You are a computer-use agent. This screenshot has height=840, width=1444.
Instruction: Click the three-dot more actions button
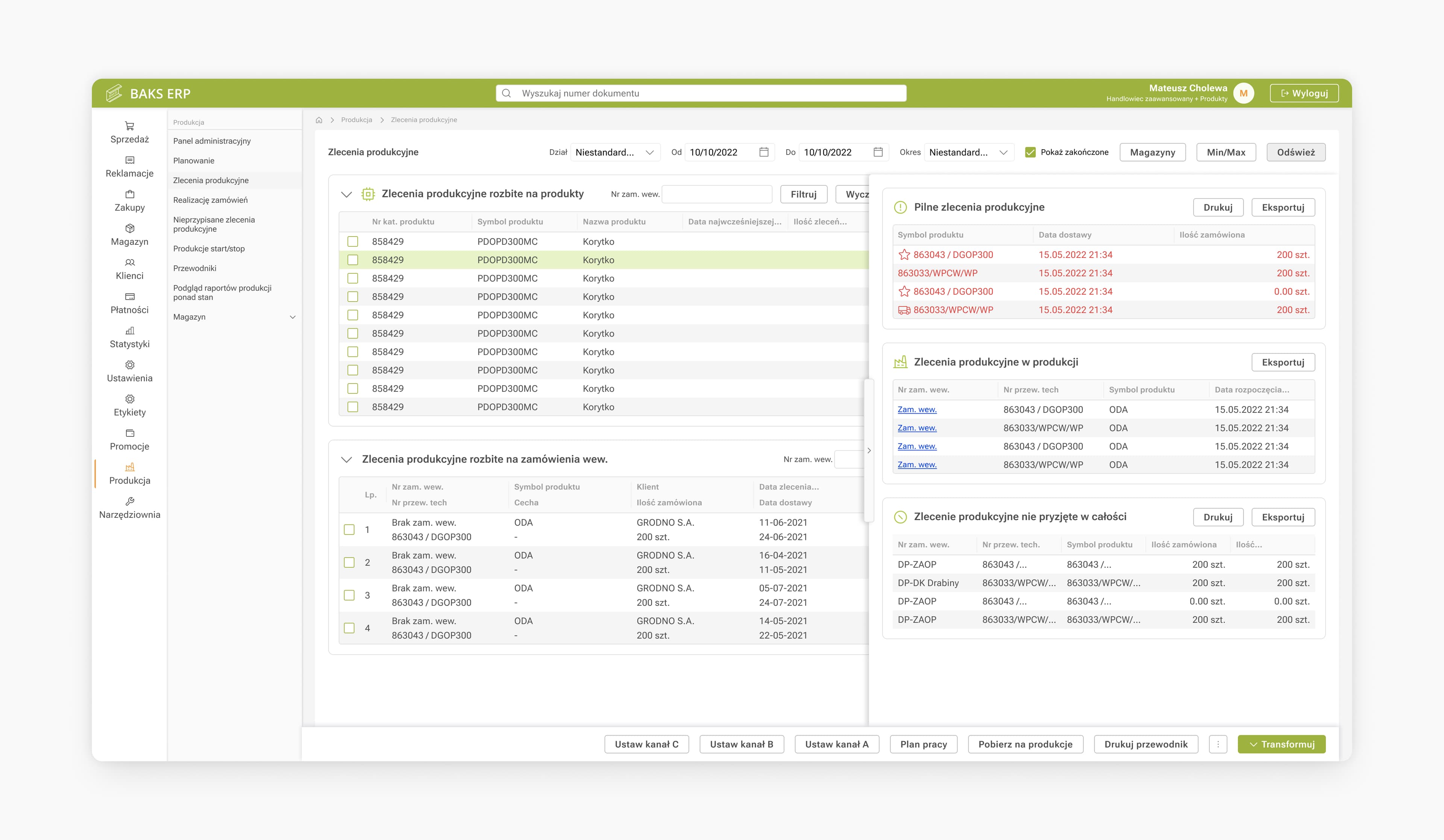[x=1218, y=744]
